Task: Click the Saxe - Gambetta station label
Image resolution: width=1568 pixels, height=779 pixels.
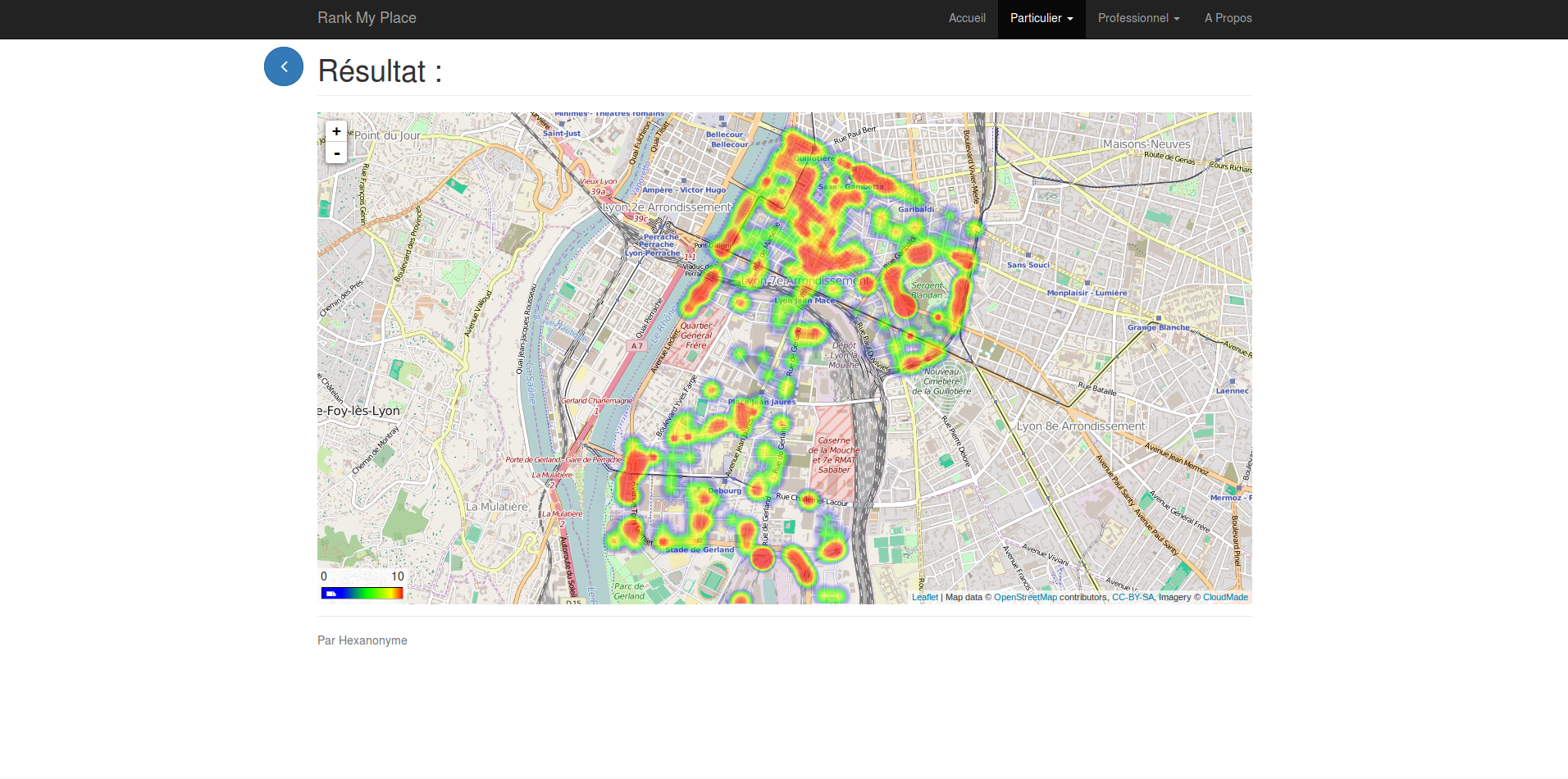Action: tap(851, 186)
